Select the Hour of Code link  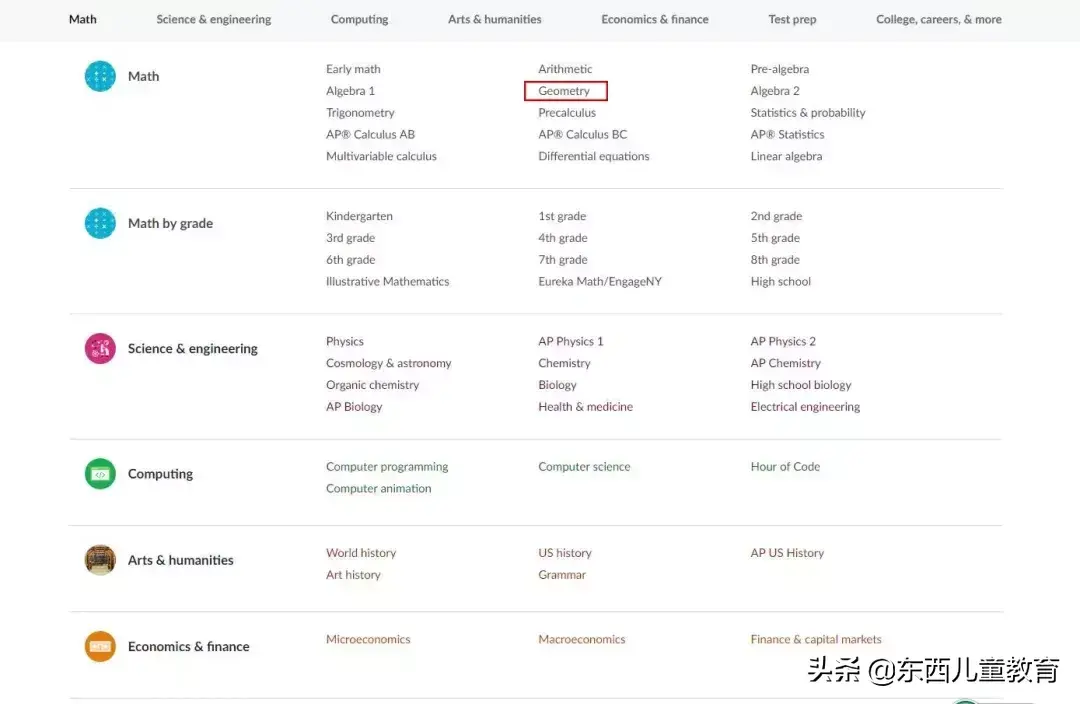tap(785, 466)
